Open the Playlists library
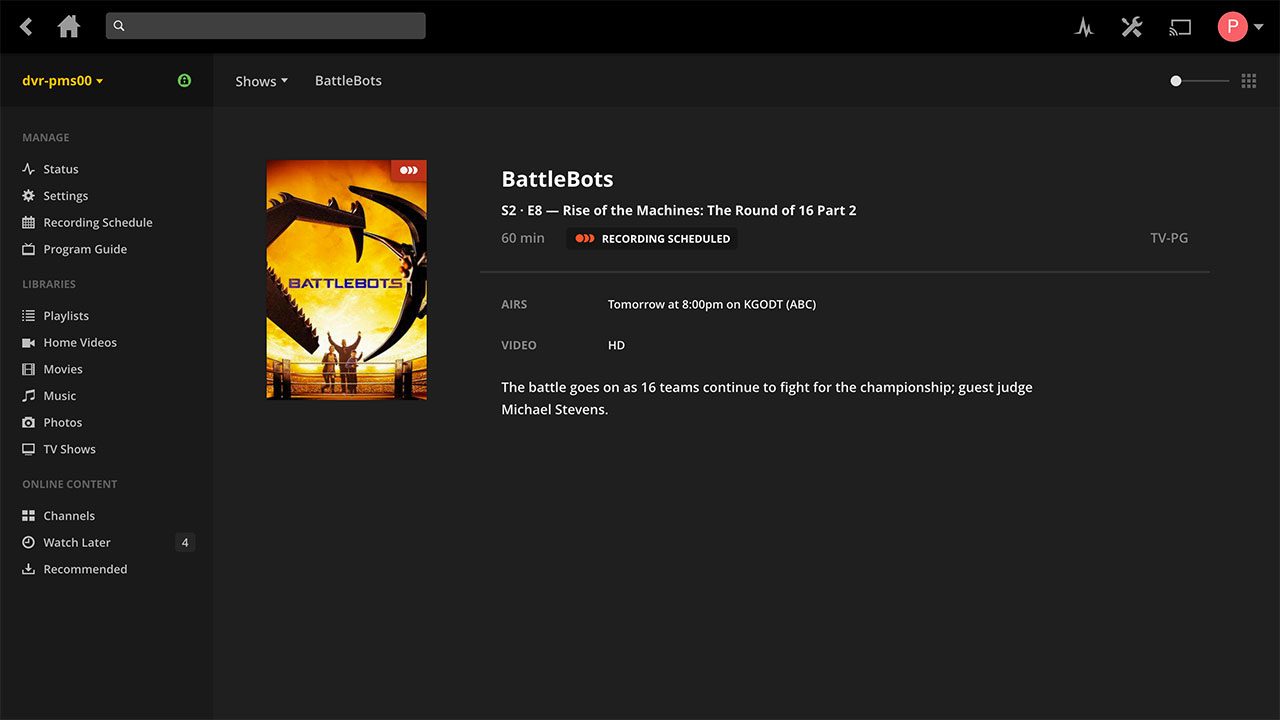The height and width of the screenshot is (720, 1280). (66, 316)
